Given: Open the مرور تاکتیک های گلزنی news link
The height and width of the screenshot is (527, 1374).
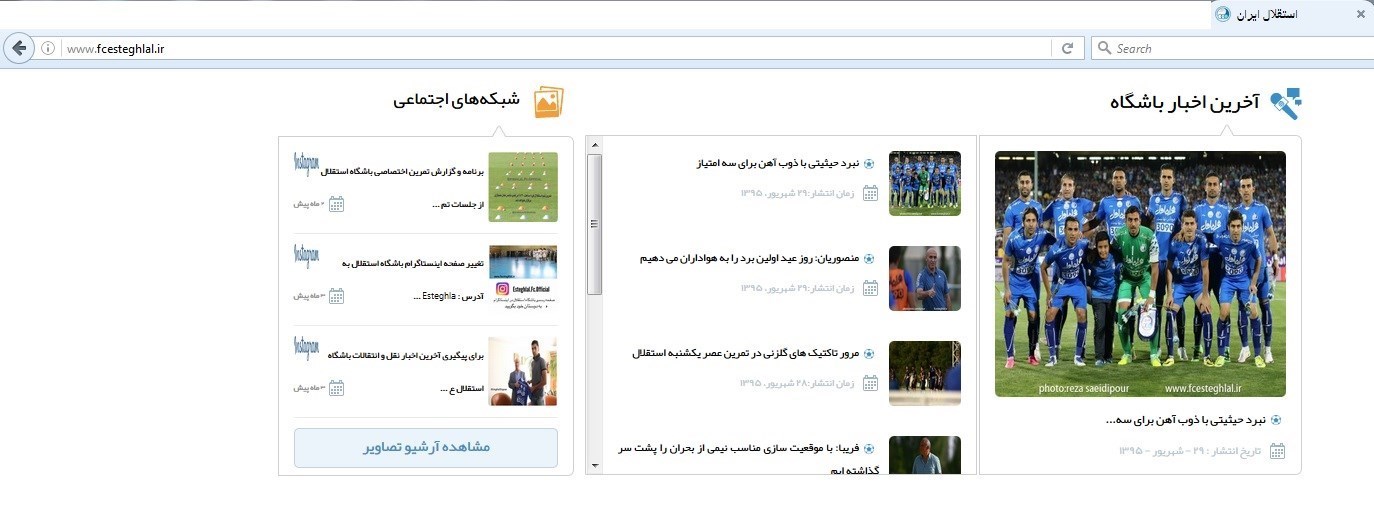Looking at the screenshot, I should 746,353.
